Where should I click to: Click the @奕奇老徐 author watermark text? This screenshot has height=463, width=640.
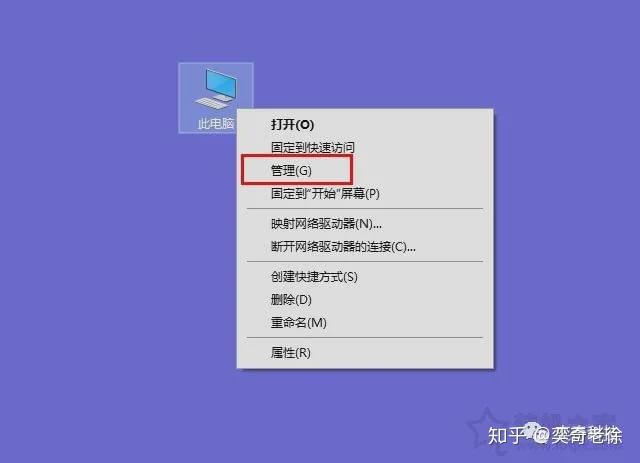pyautogui.click(x=578, y=435)
